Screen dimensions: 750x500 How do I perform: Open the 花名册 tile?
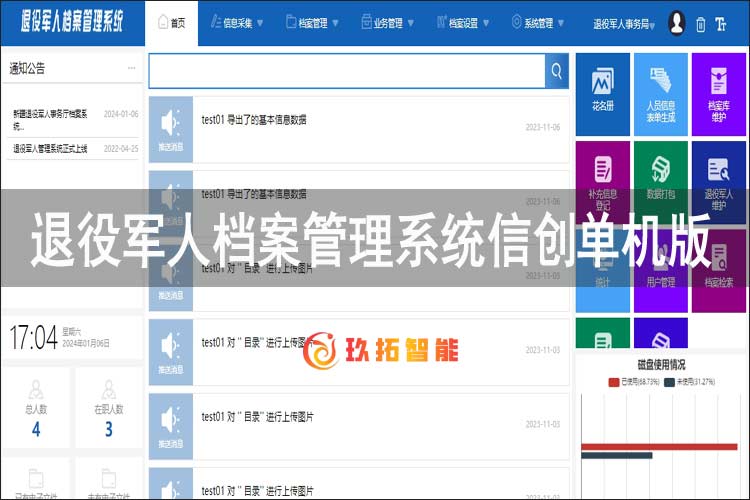[x=603, y=94]
